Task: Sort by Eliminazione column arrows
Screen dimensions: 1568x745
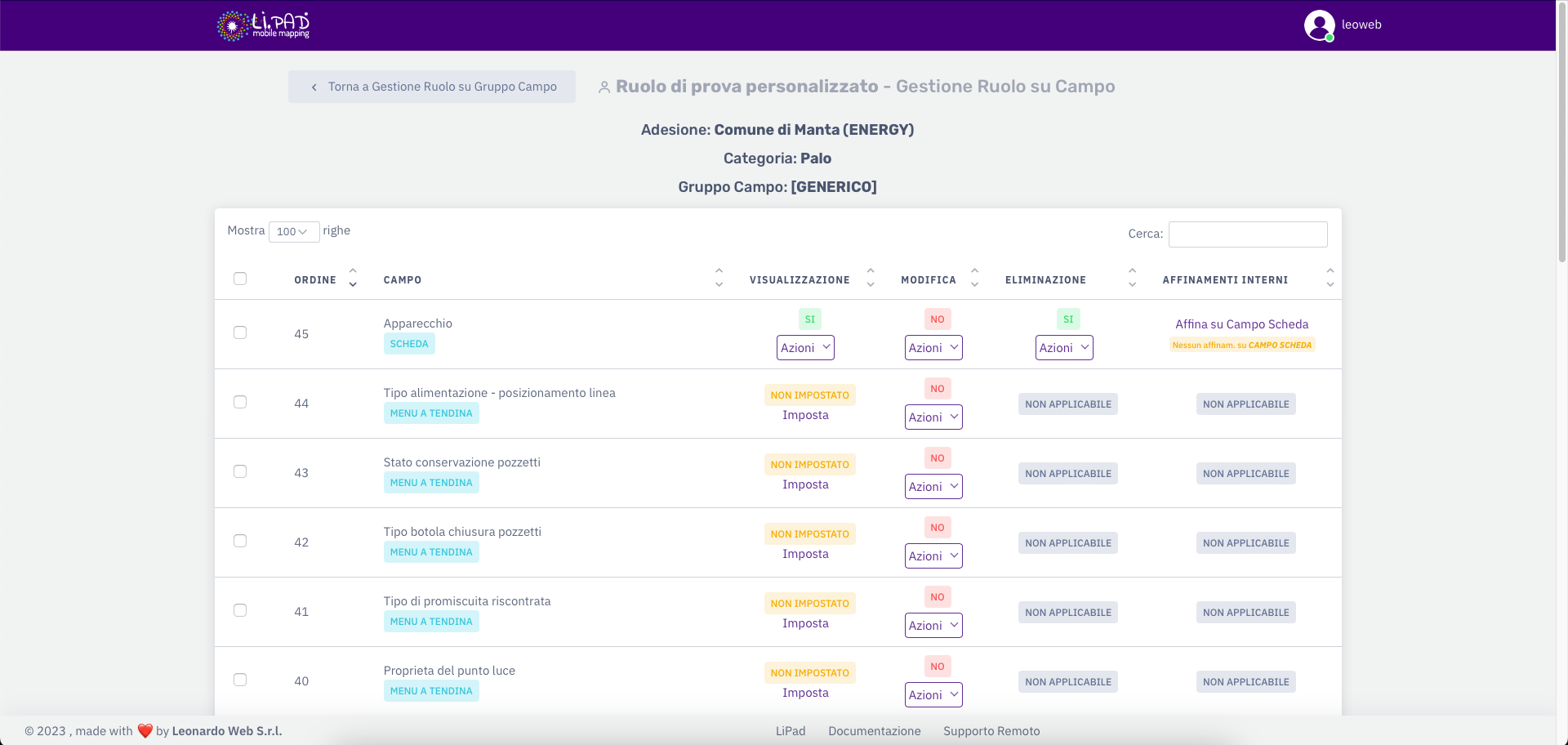Action: pos(1132,278)
